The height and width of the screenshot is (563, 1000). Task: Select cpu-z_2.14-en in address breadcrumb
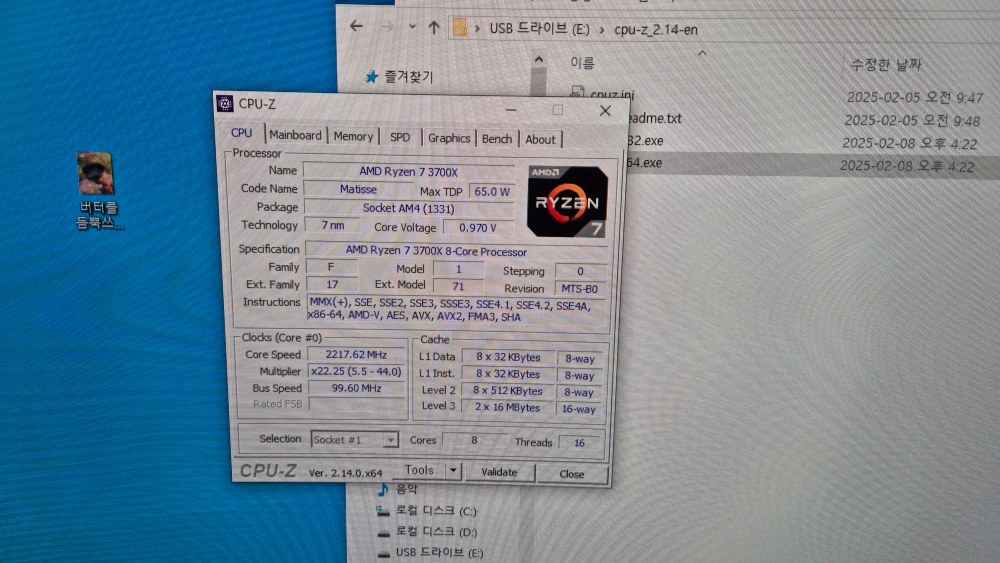point(656,30)
